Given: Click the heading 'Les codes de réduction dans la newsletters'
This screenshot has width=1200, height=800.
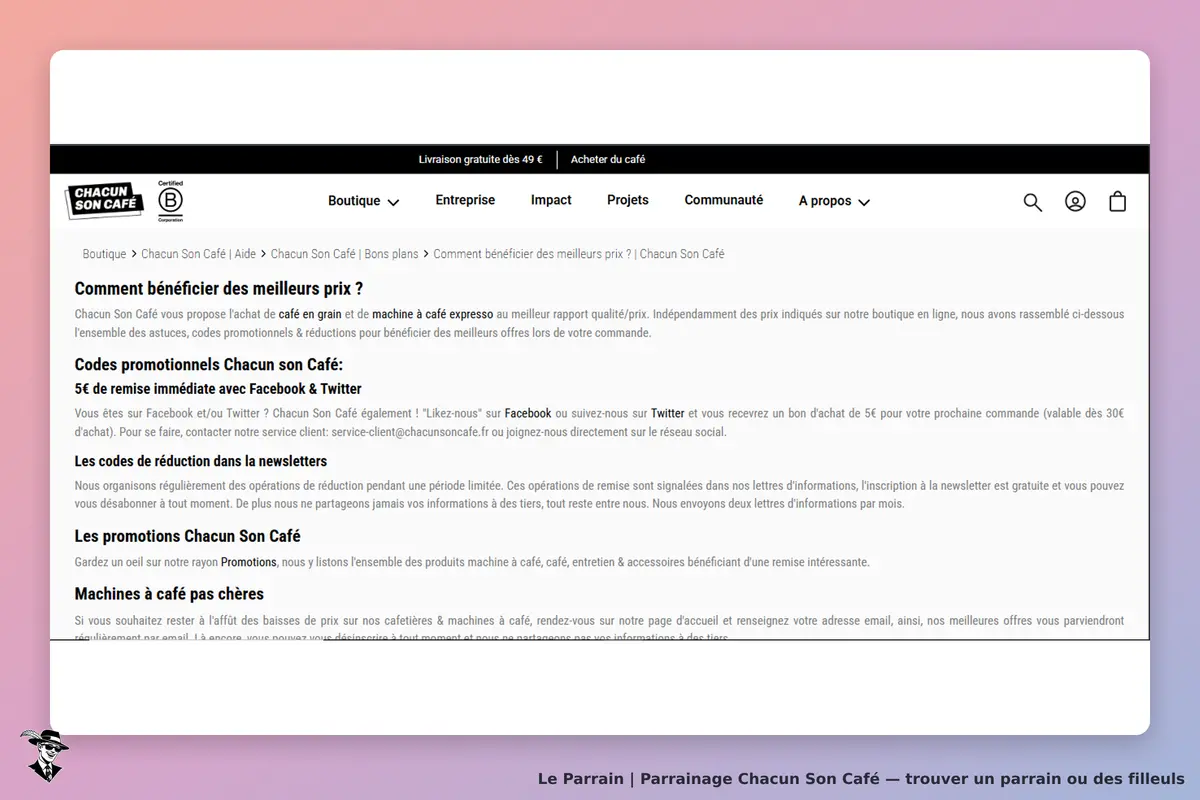Looking at the screenshot, I should 201,461.
